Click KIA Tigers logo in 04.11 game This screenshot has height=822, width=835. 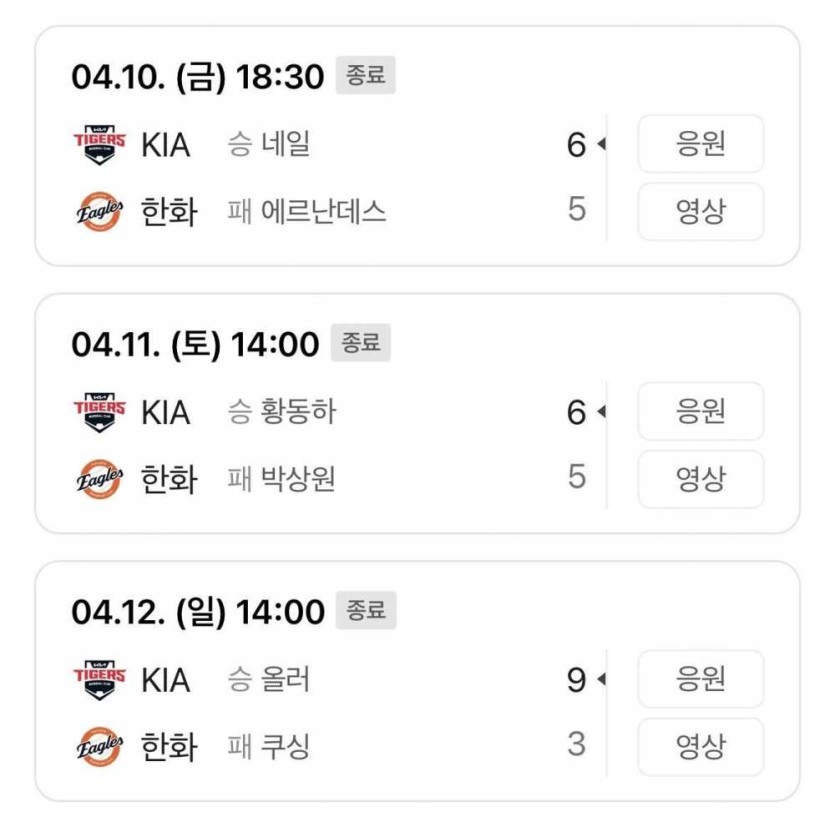[100, 411]
